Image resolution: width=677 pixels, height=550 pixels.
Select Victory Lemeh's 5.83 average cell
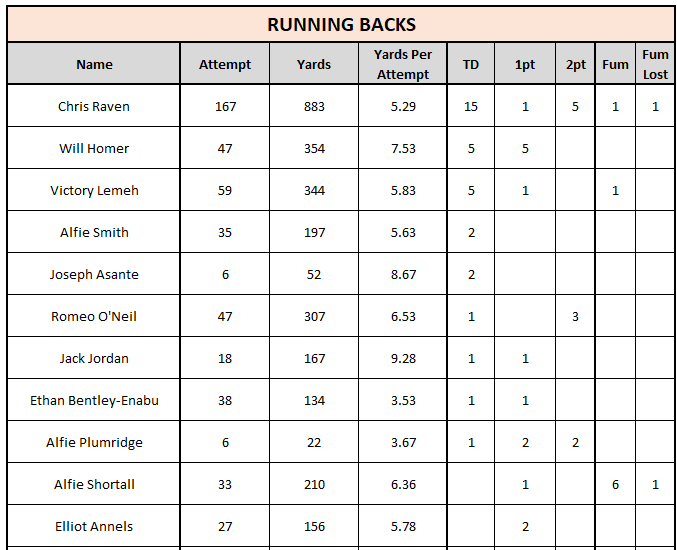[403, 191]
